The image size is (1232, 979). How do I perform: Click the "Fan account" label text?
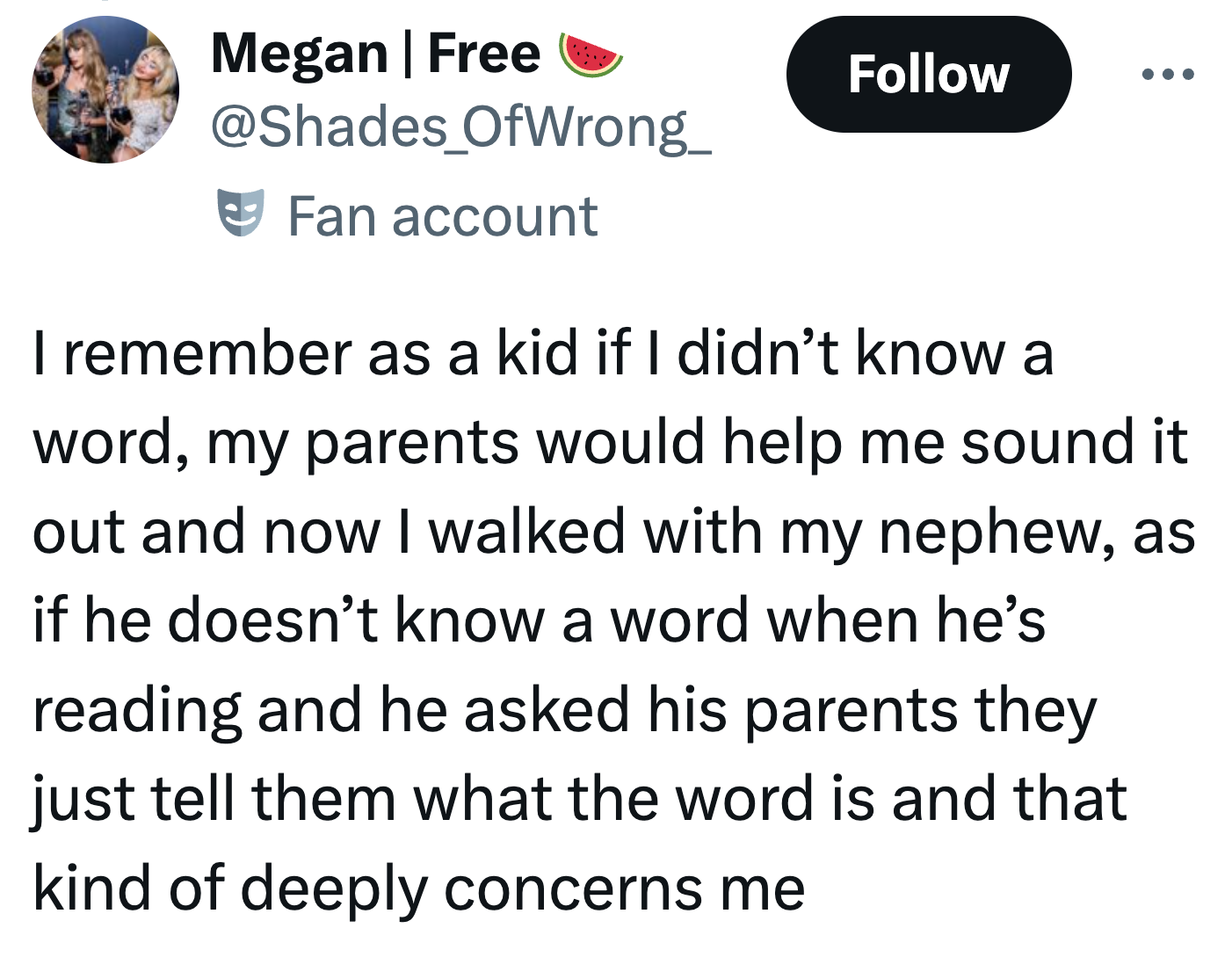[x=442, y=216]
